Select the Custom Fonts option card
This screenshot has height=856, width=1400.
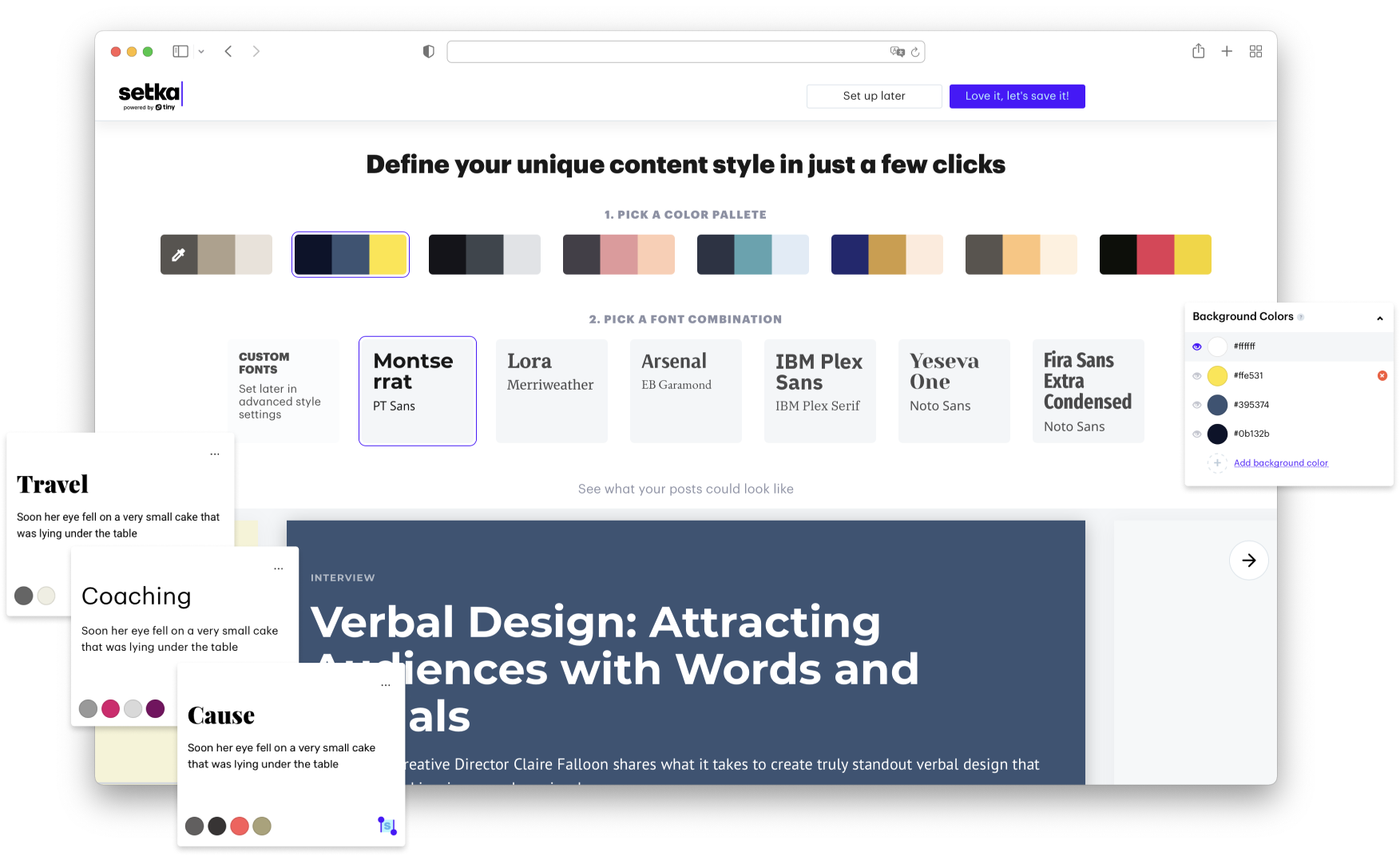coord(284,391)
